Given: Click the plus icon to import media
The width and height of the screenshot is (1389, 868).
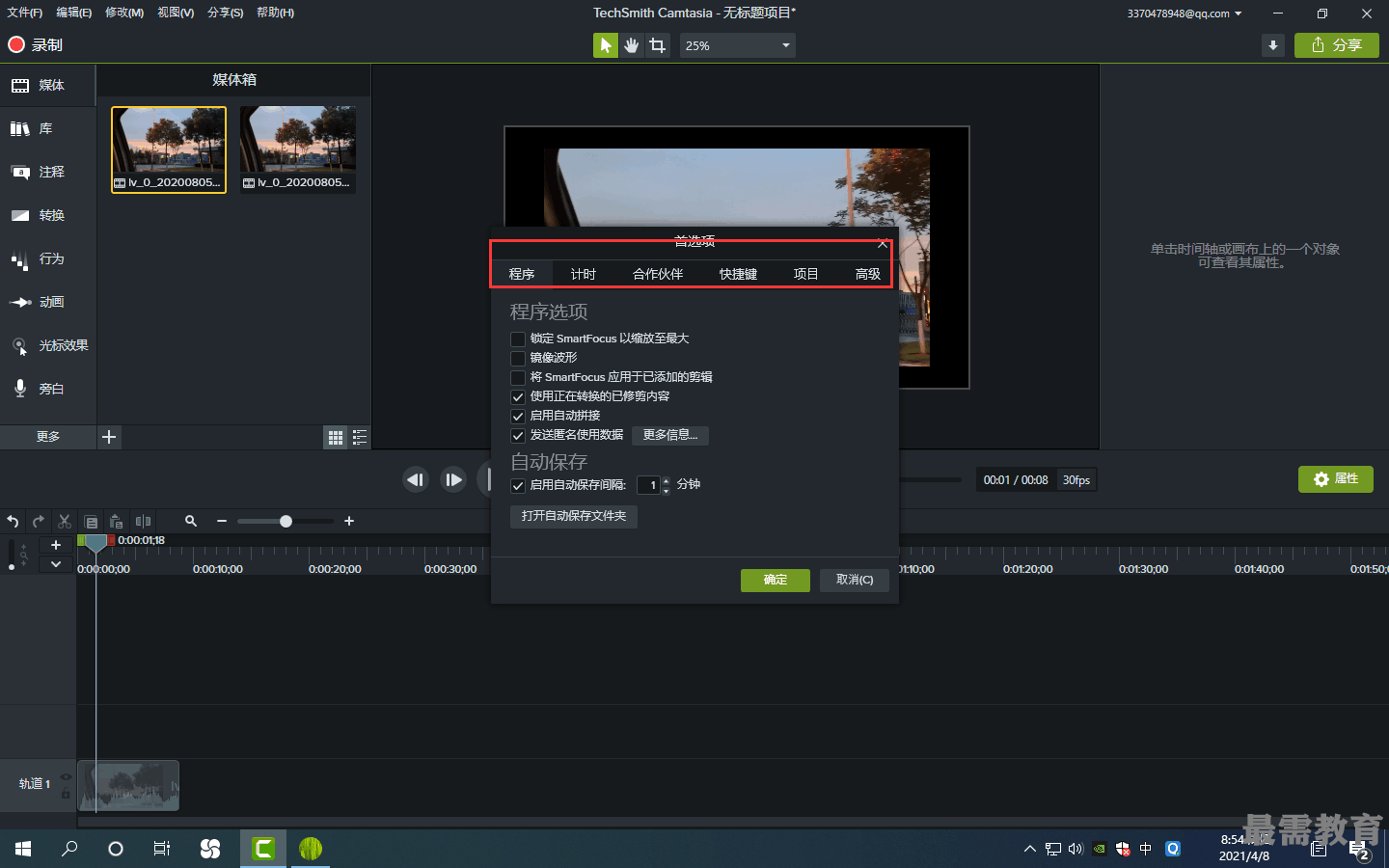Looking at the screenshot, I should pos(109,437).
